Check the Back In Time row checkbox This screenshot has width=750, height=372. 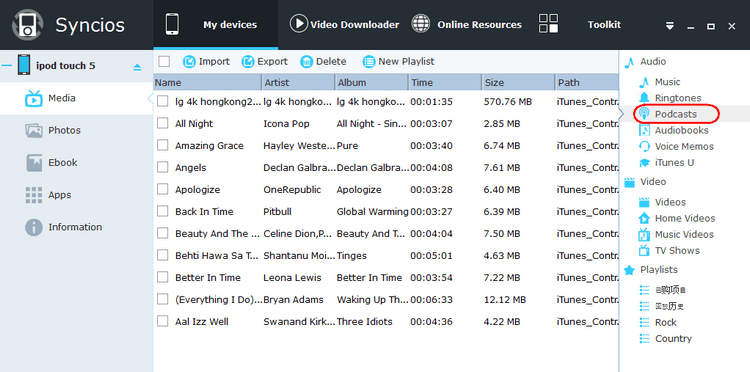[163, 211]
